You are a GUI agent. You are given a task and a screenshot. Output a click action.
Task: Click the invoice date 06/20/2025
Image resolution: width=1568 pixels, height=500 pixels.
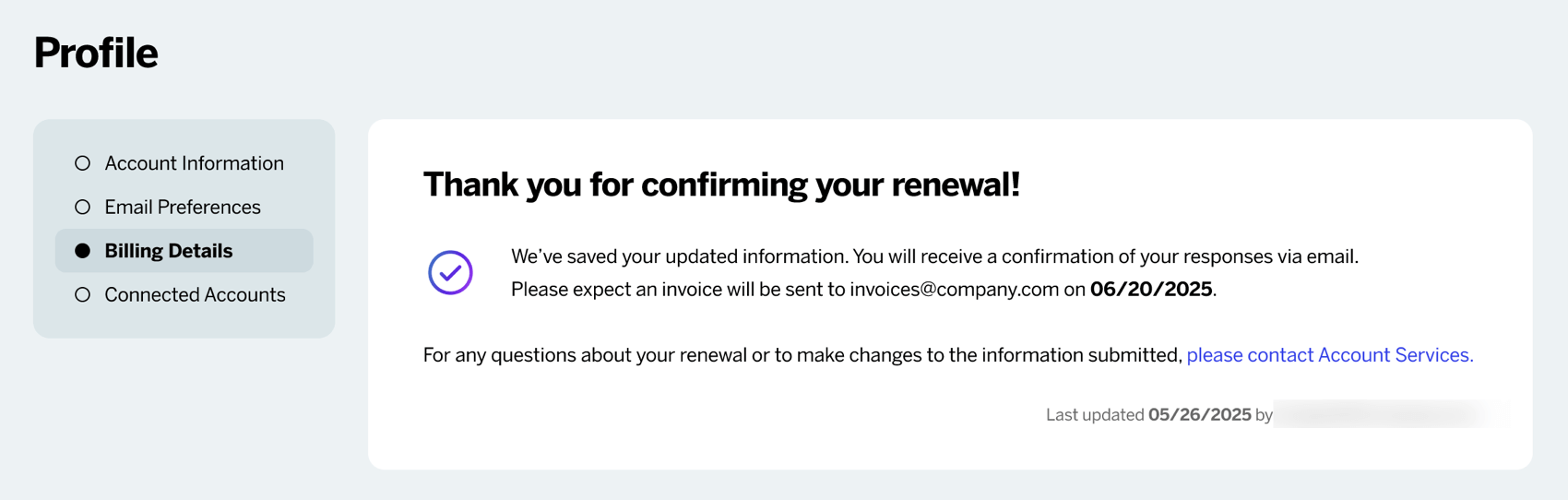tap(1150, 290)
